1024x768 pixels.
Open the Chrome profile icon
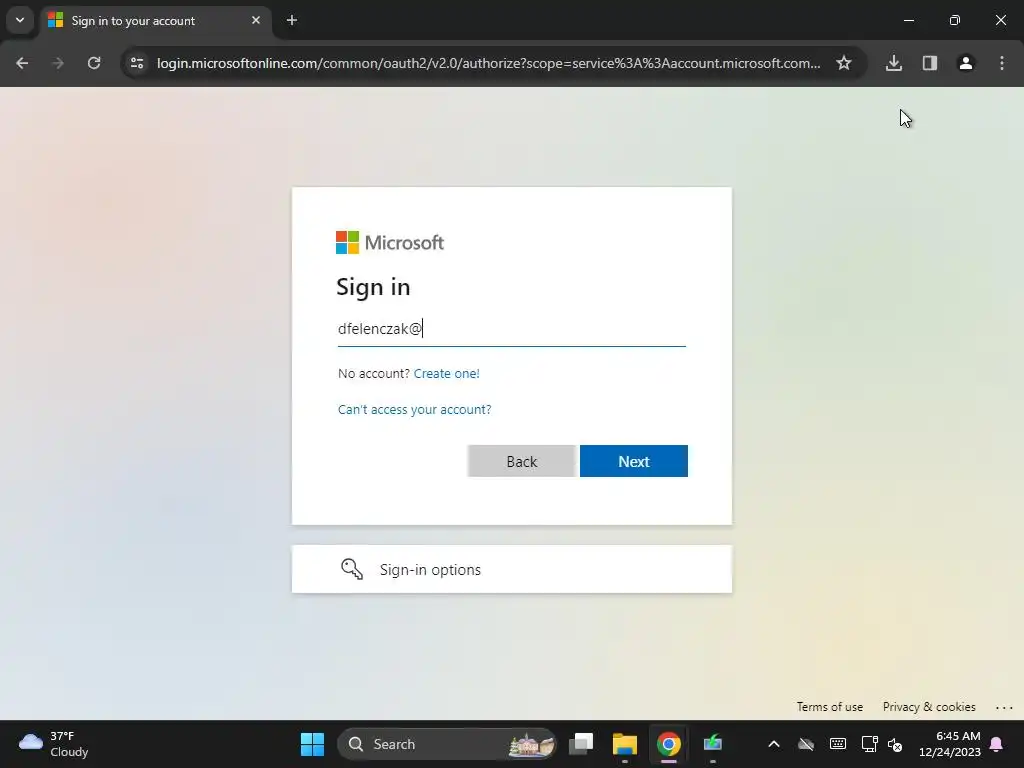coord(966,63)
